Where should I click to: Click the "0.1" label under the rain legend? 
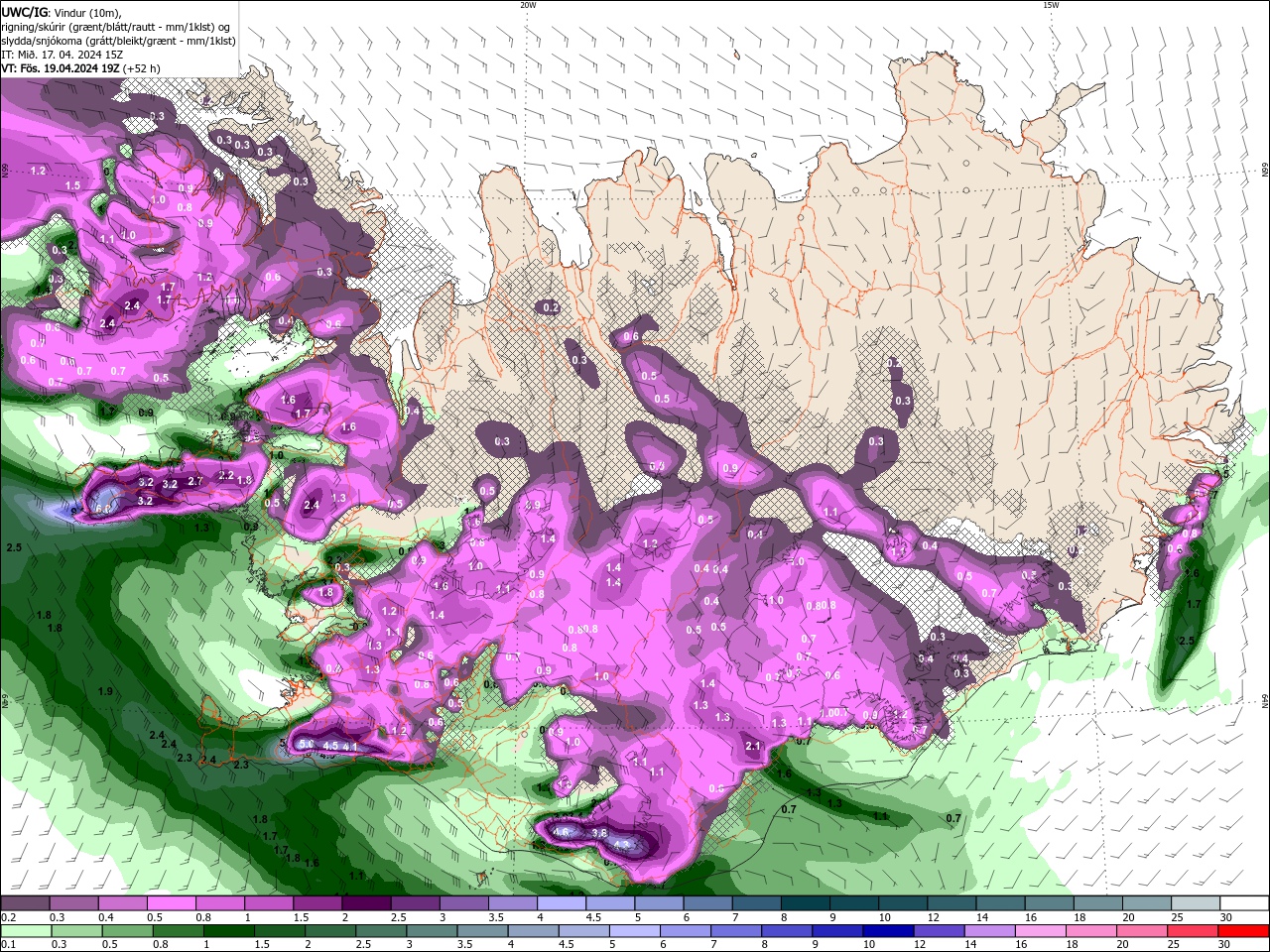tap(7, 945)
